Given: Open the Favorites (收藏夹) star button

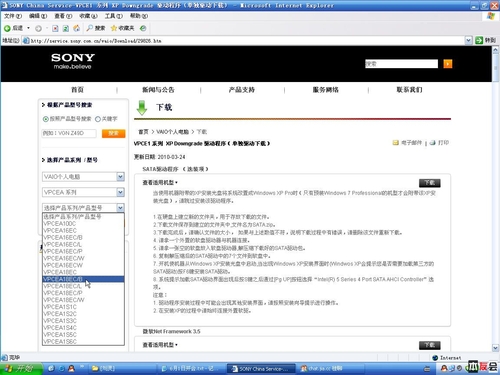Looking at the screenshot, I should 122,28.
